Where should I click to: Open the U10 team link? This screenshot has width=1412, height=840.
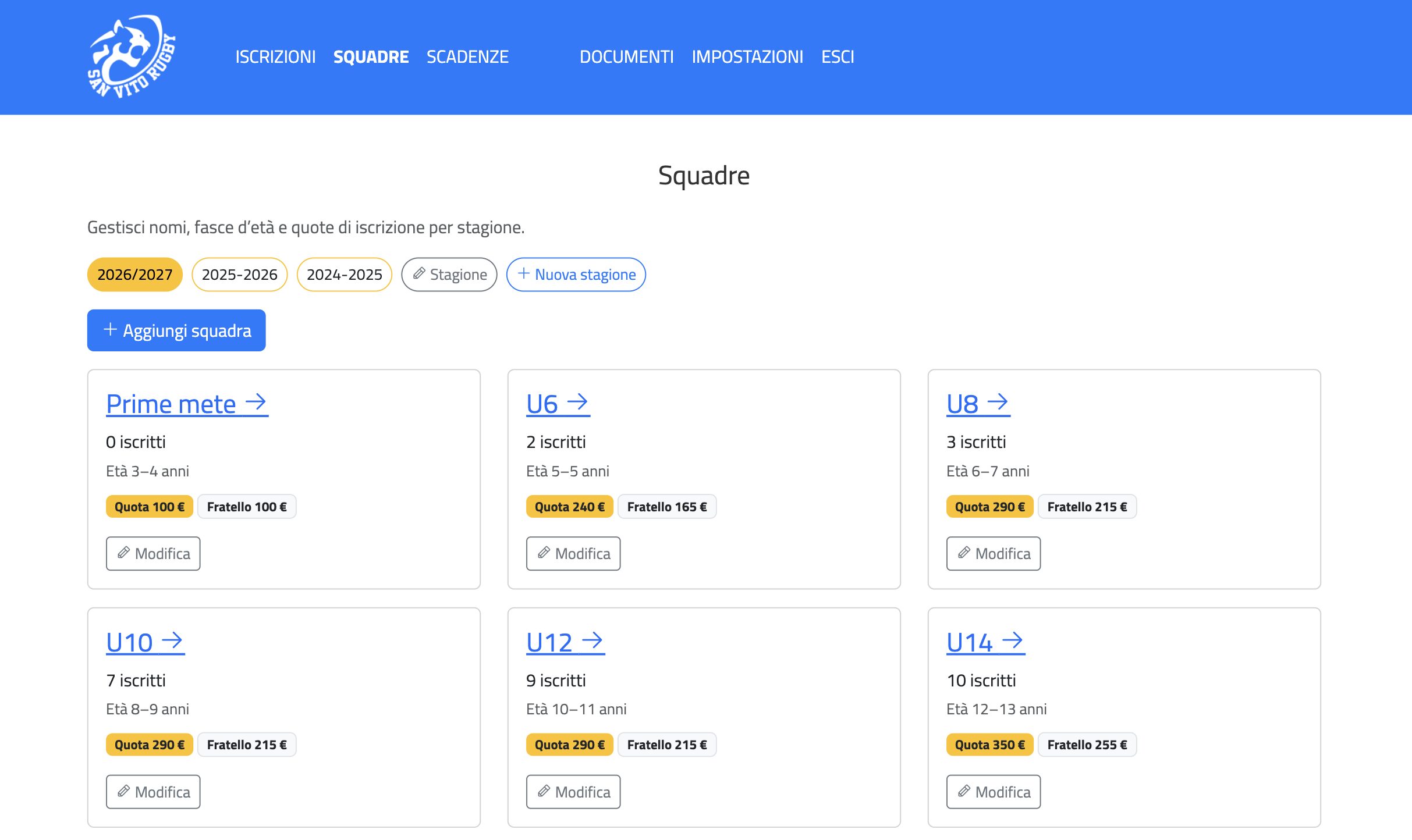(146, 642)
